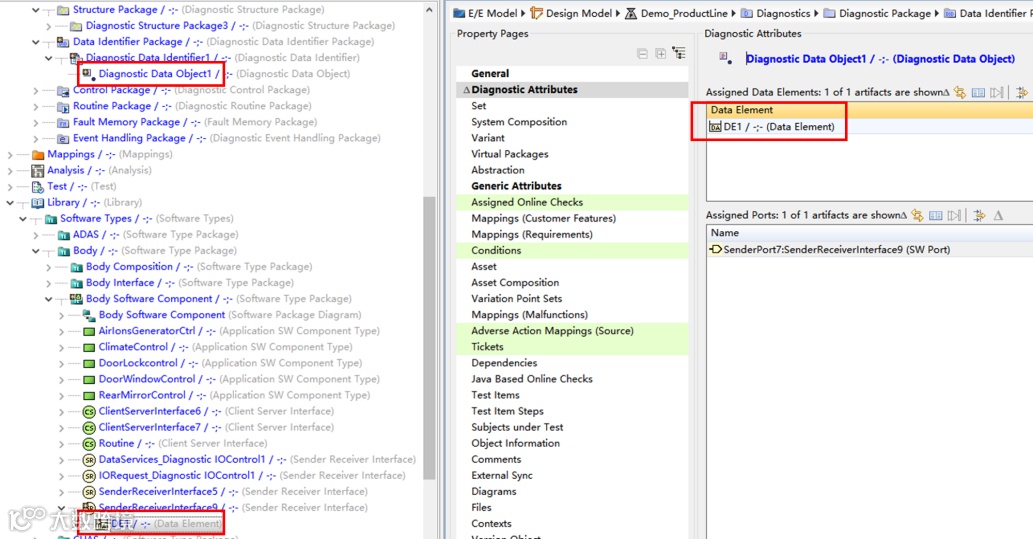Expand the Mappings tree node
The image size is (1033, 539).
[10, 155]
